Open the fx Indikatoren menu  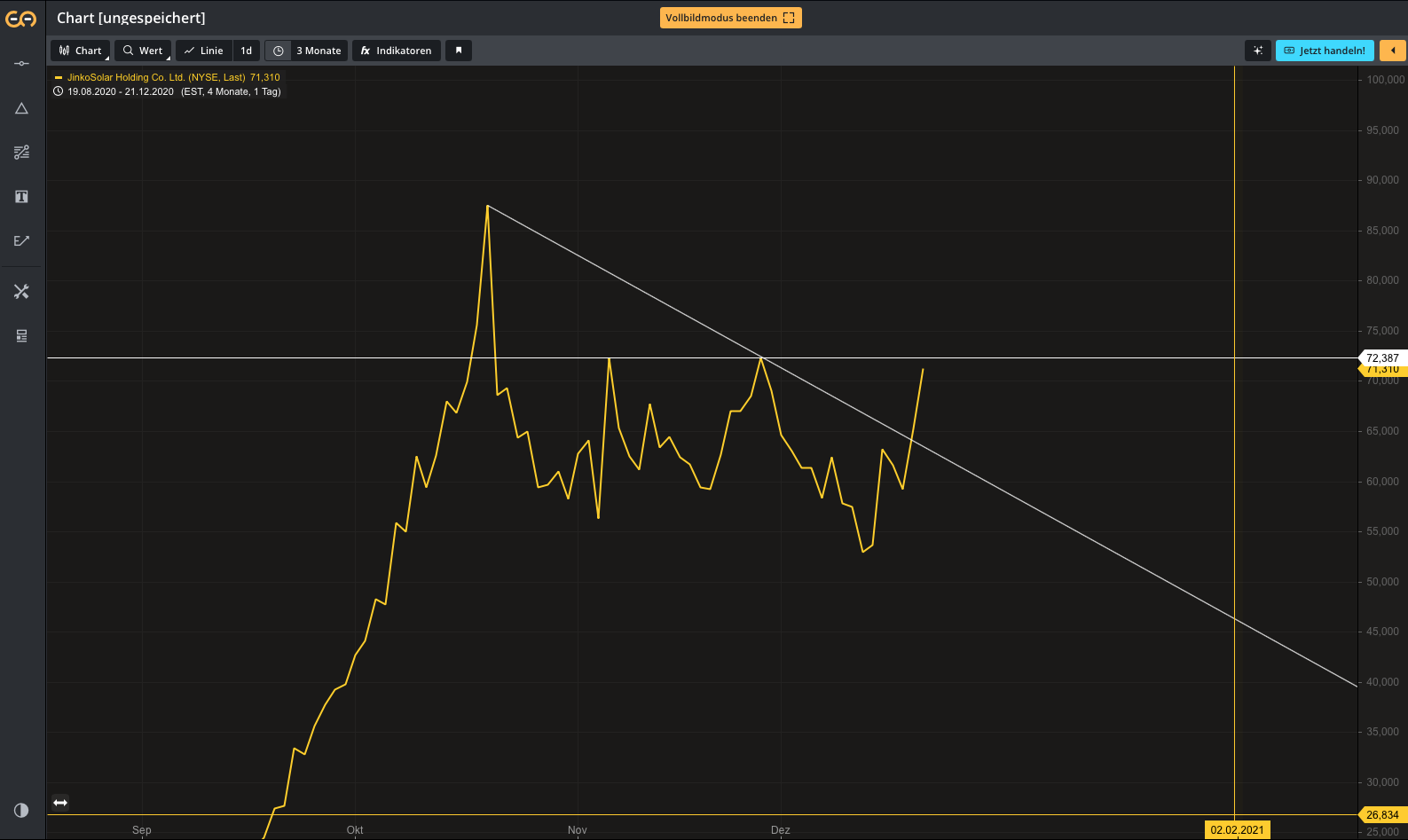(x=397, y=51)
